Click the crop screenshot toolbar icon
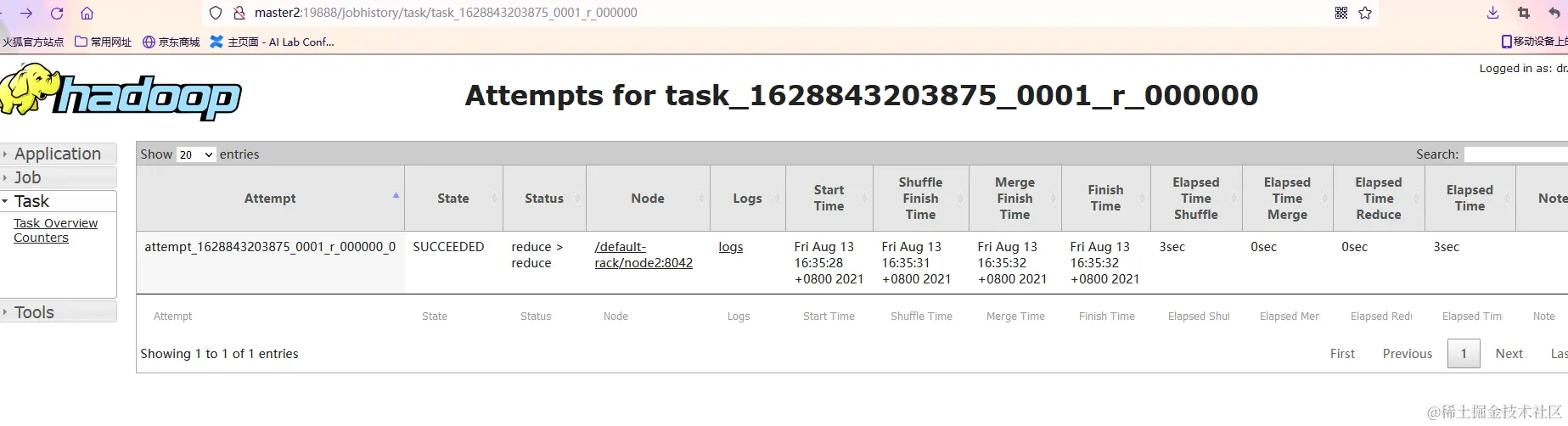 tap(1524, 13)
